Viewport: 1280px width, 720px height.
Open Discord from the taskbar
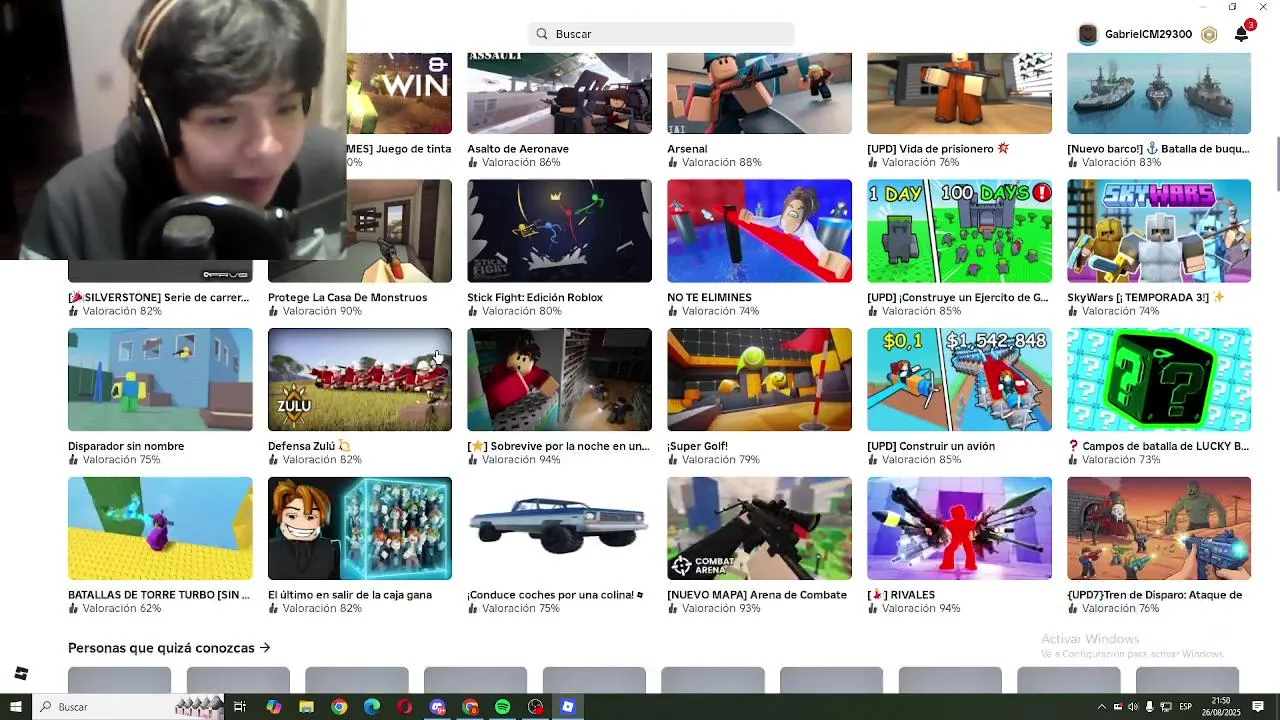coord(437,707)
